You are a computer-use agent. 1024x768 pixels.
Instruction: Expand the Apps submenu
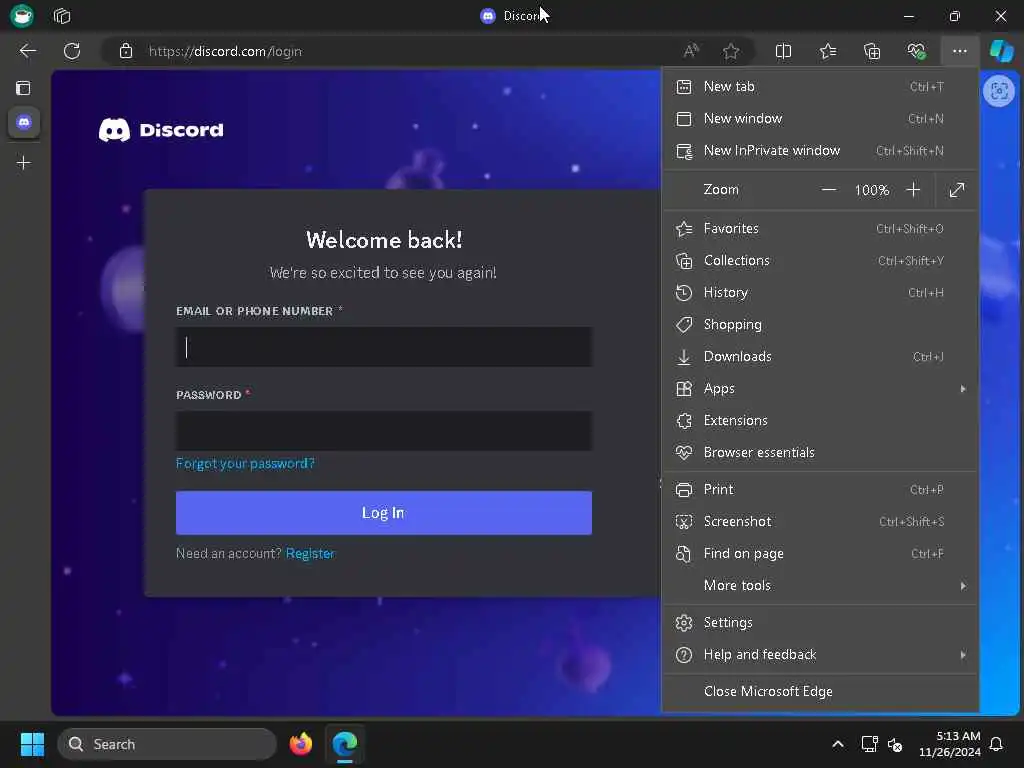(x=820, y=389)
